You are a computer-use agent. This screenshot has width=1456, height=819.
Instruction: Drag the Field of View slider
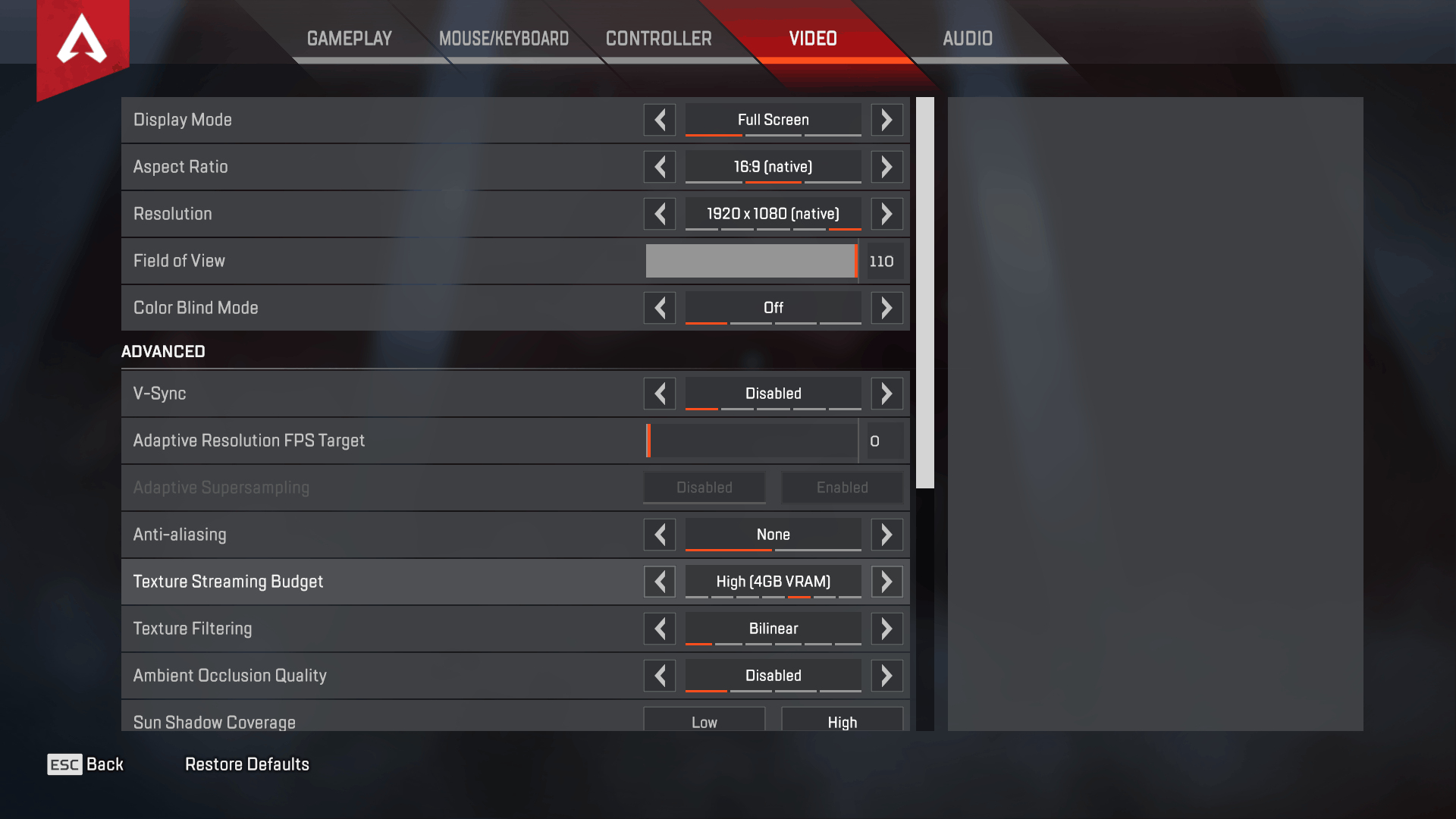coord(853,260)
